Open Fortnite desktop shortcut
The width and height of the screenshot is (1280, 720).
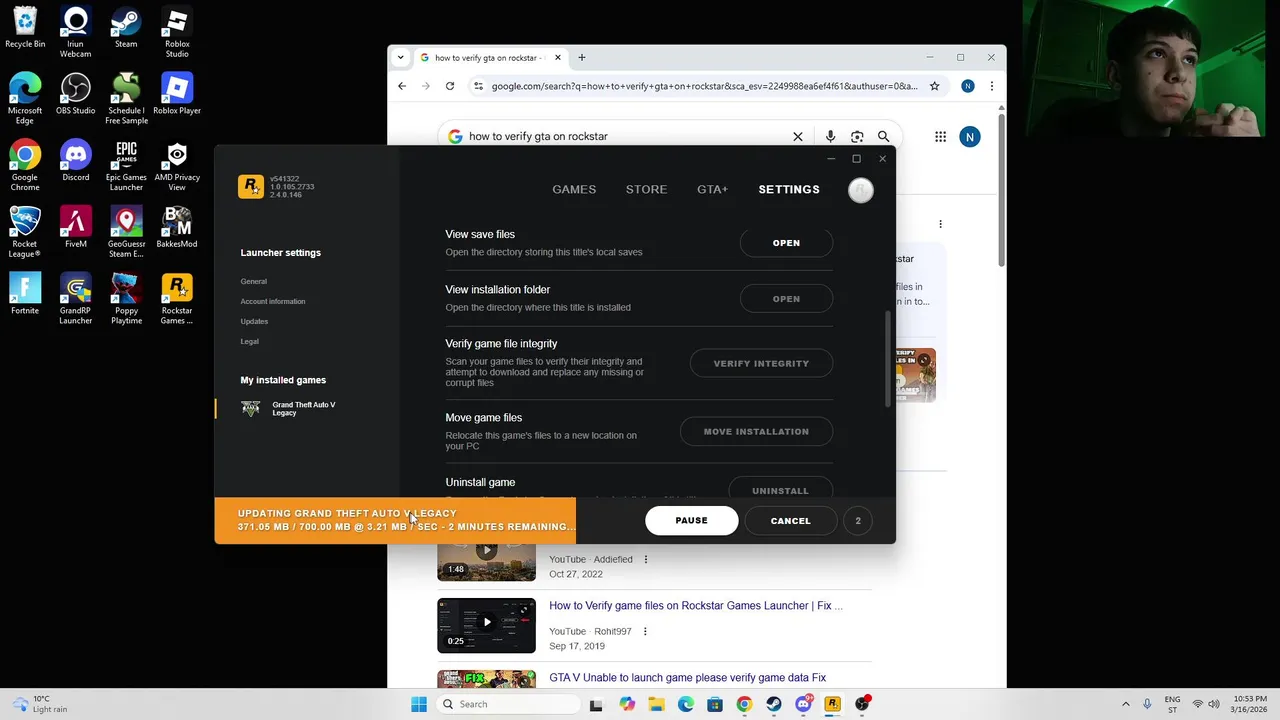[x=25, y=294]
